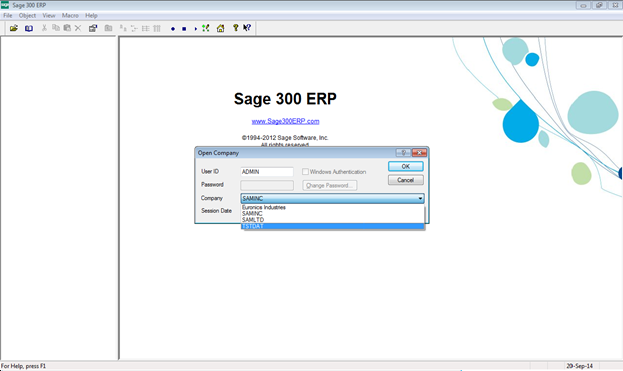Click the Delete X toolbar icon
Screen dimensions: 623x371
tap(78, 28)
